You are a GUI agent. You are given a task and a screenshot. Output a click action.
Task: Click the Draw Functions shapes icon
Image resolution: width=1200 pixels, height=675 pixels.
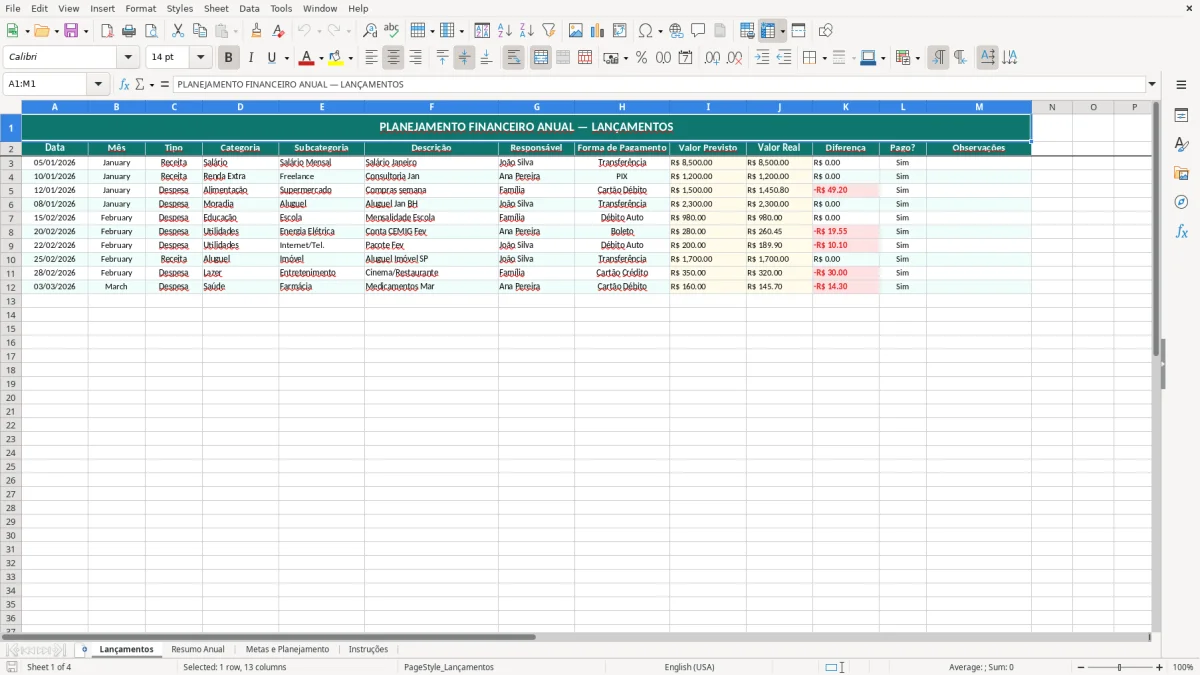pyautogui.click(x=826, y=31)
